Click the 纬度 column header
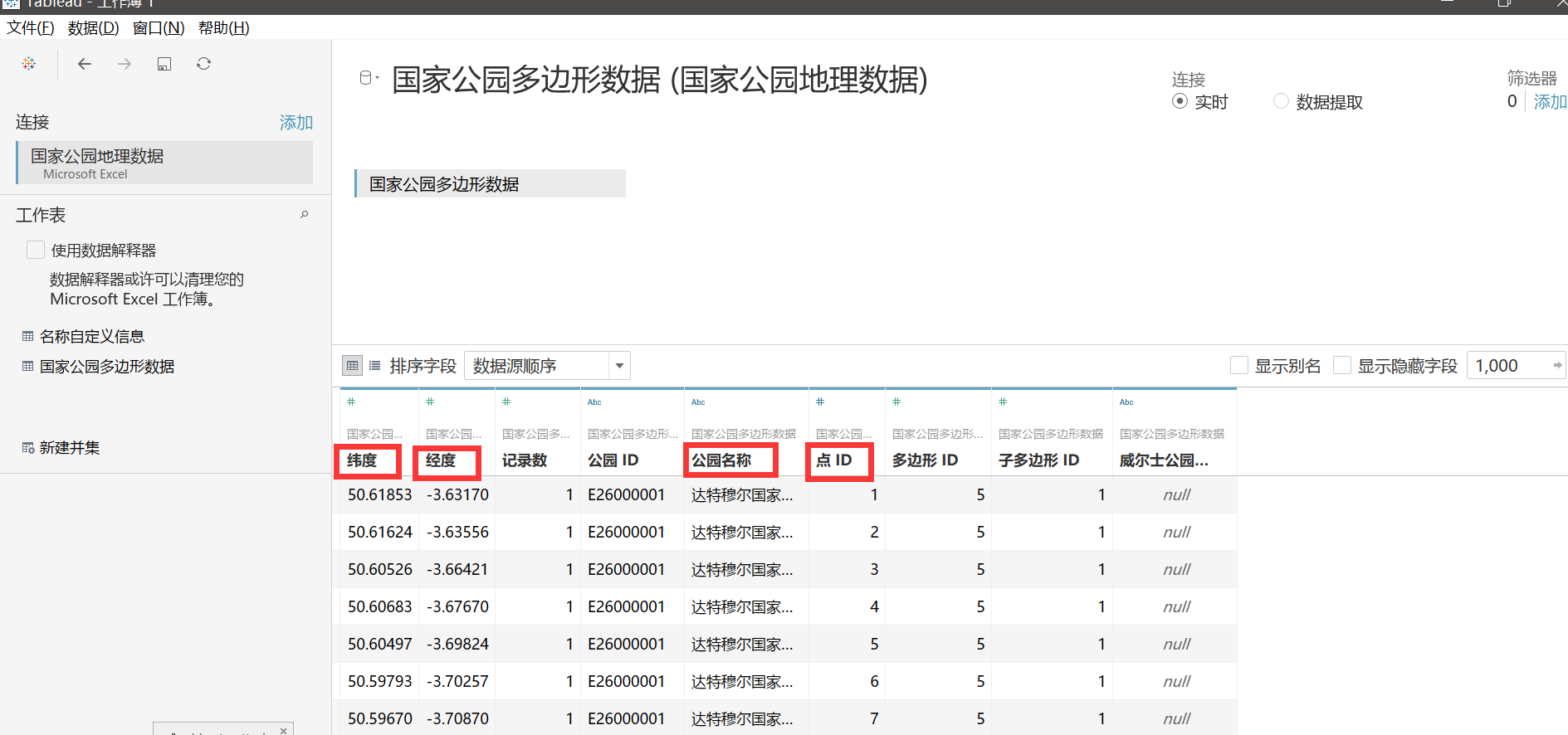Image resolution: width=1568 pixels, height=735 pixels. (362, 460)
